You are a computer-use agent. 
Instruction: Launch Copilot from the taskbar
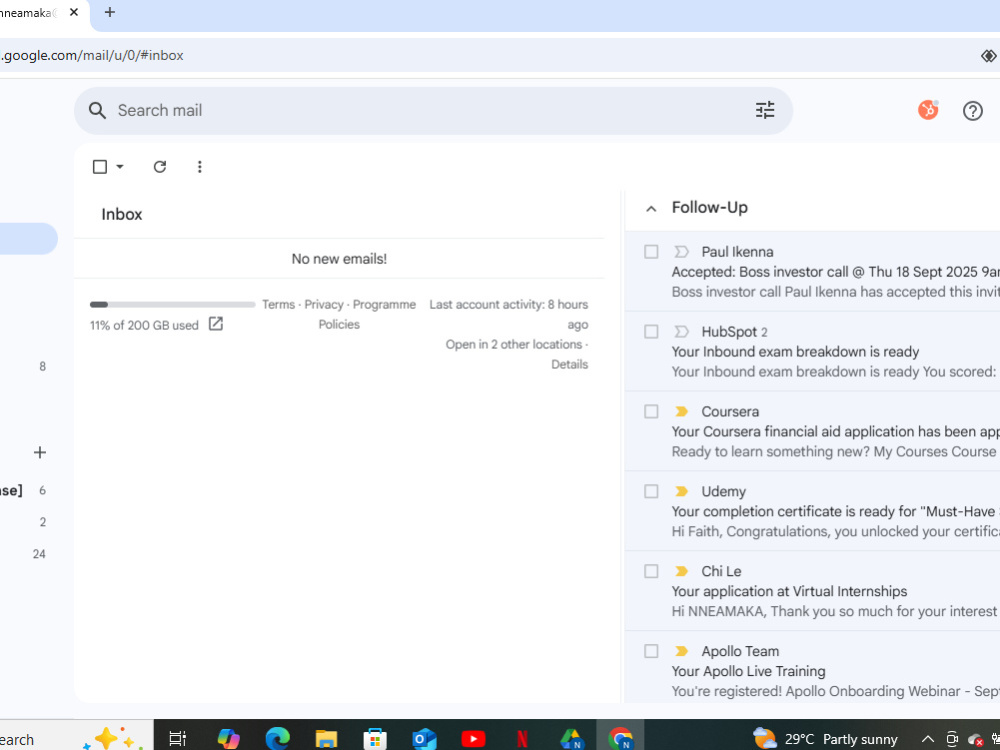pyautogui.click(x=228, y=739)
